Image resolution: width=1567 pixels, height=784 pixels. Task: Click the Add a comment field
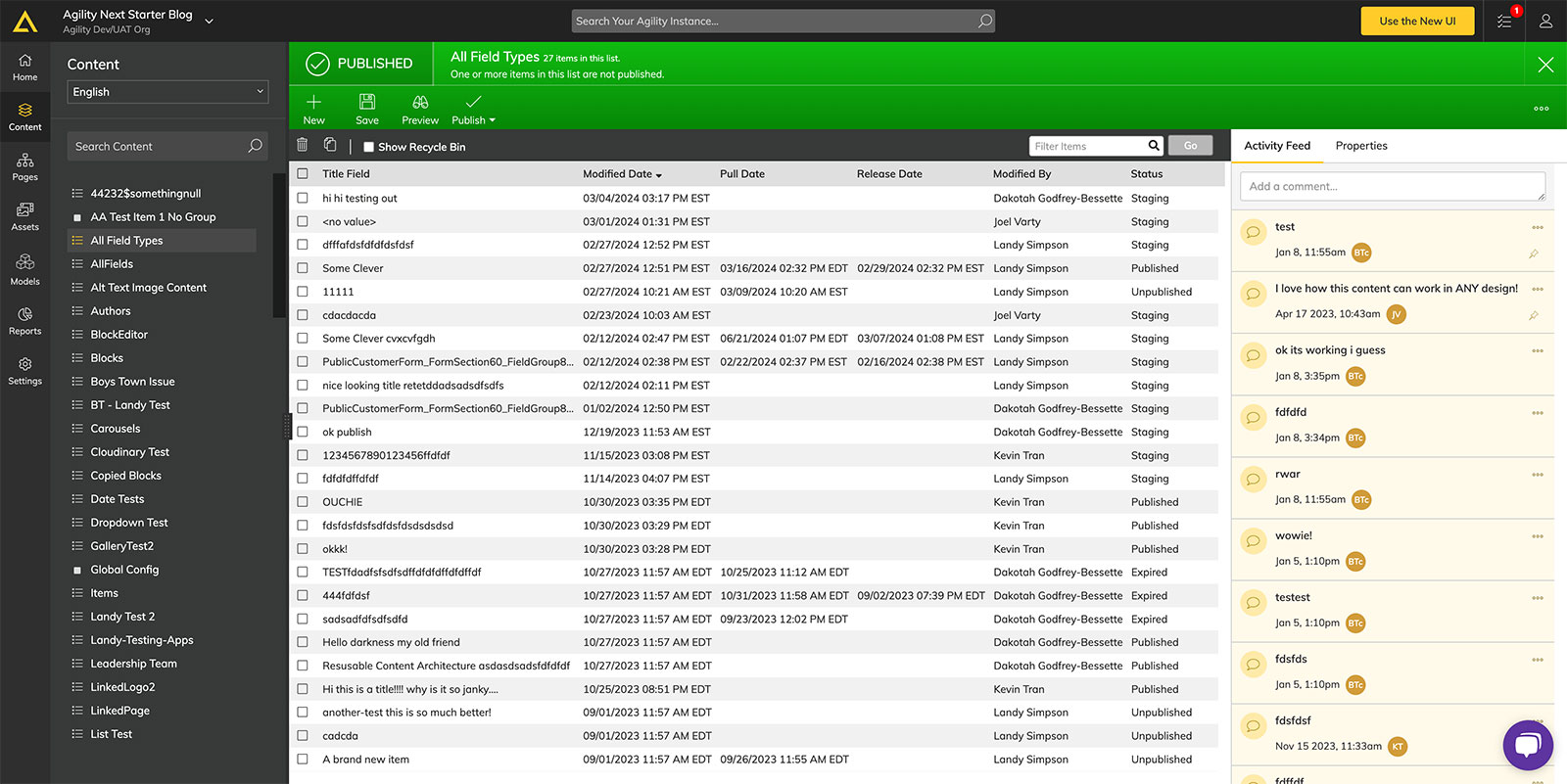tap(1392, 186)
